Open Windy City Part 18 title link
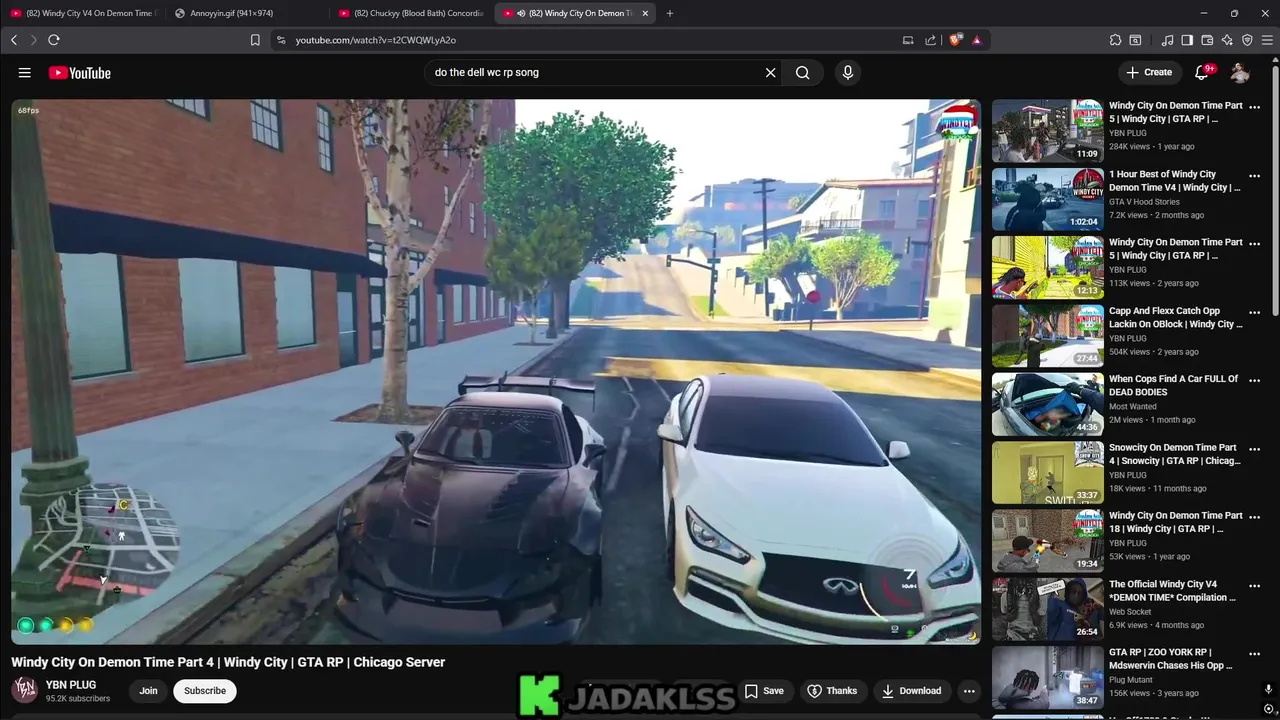1280x720 pixels. click(1176, 522)
